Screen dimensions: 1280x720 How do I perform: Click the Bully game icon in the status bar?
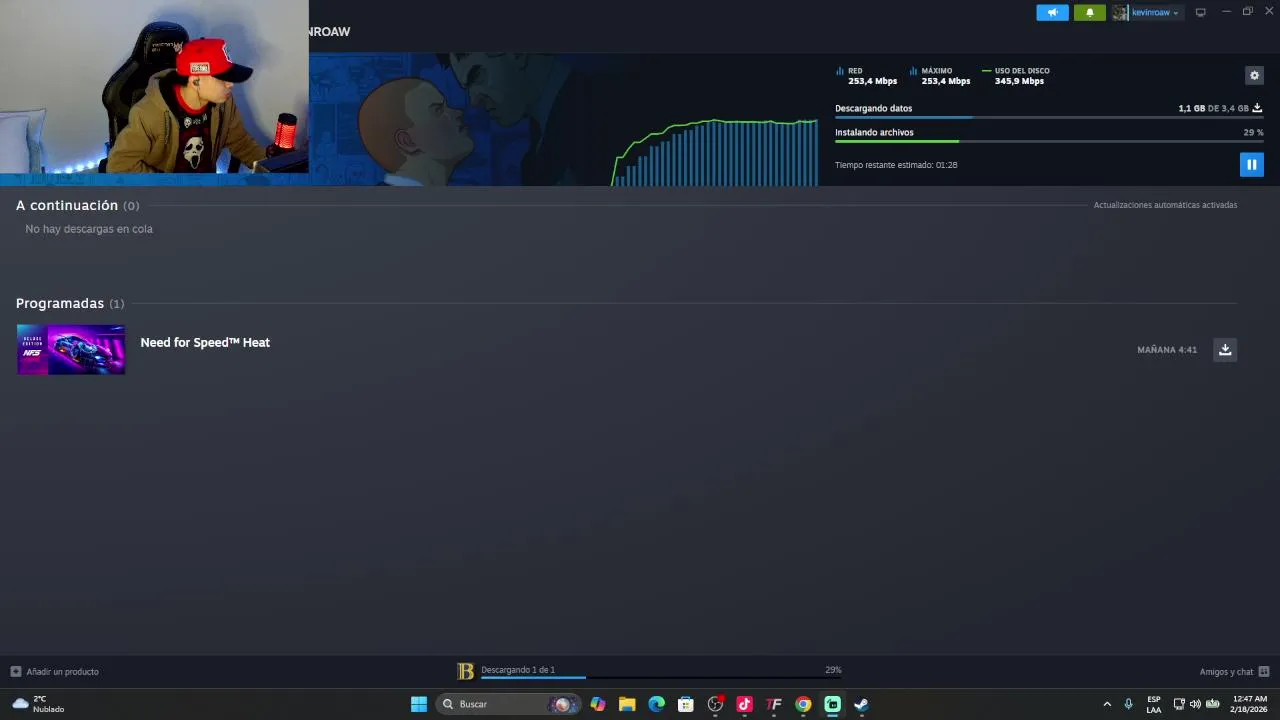pos(465,671)
